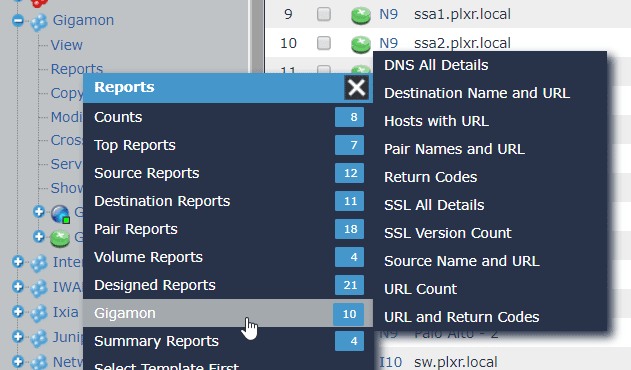Open the Destination Reports category
The image size is (631, 370).
pyautogui.click(x=228, y=201)
